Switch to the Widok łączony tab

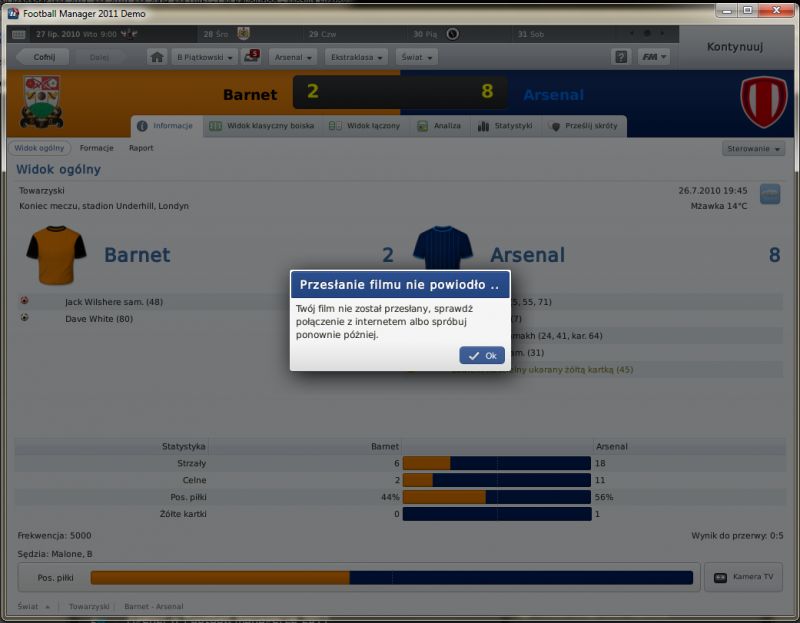pos(367,126)
